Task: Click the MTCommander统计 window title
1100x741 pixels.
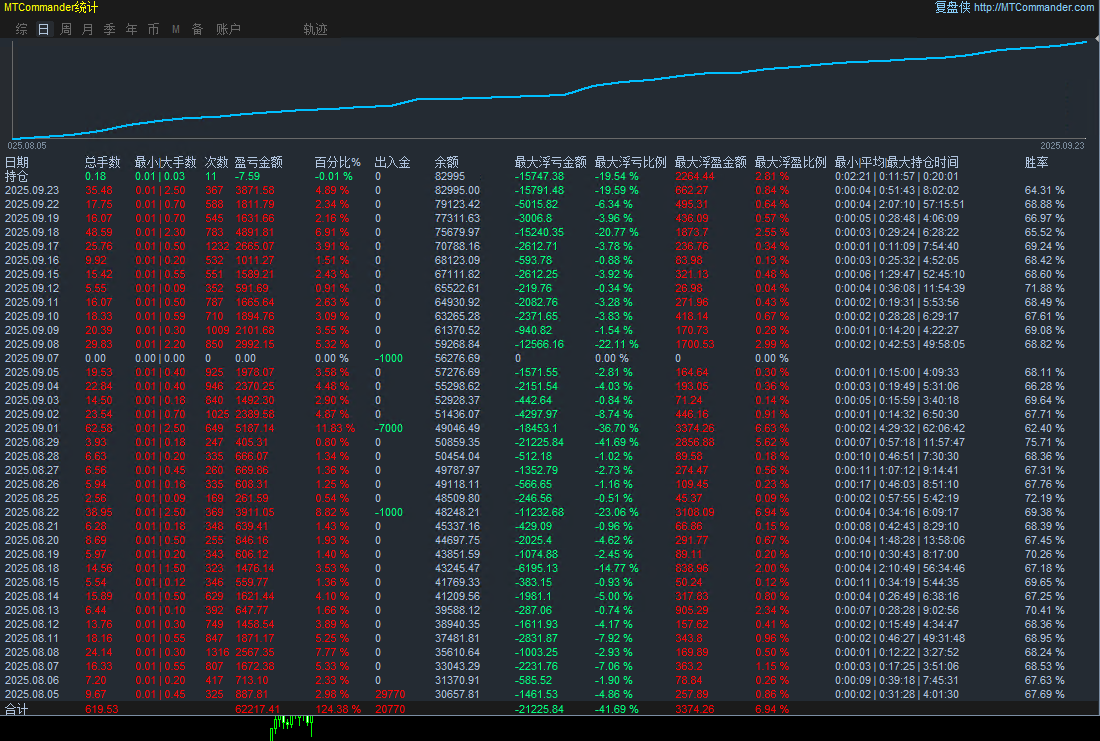Action: point(51,7)
